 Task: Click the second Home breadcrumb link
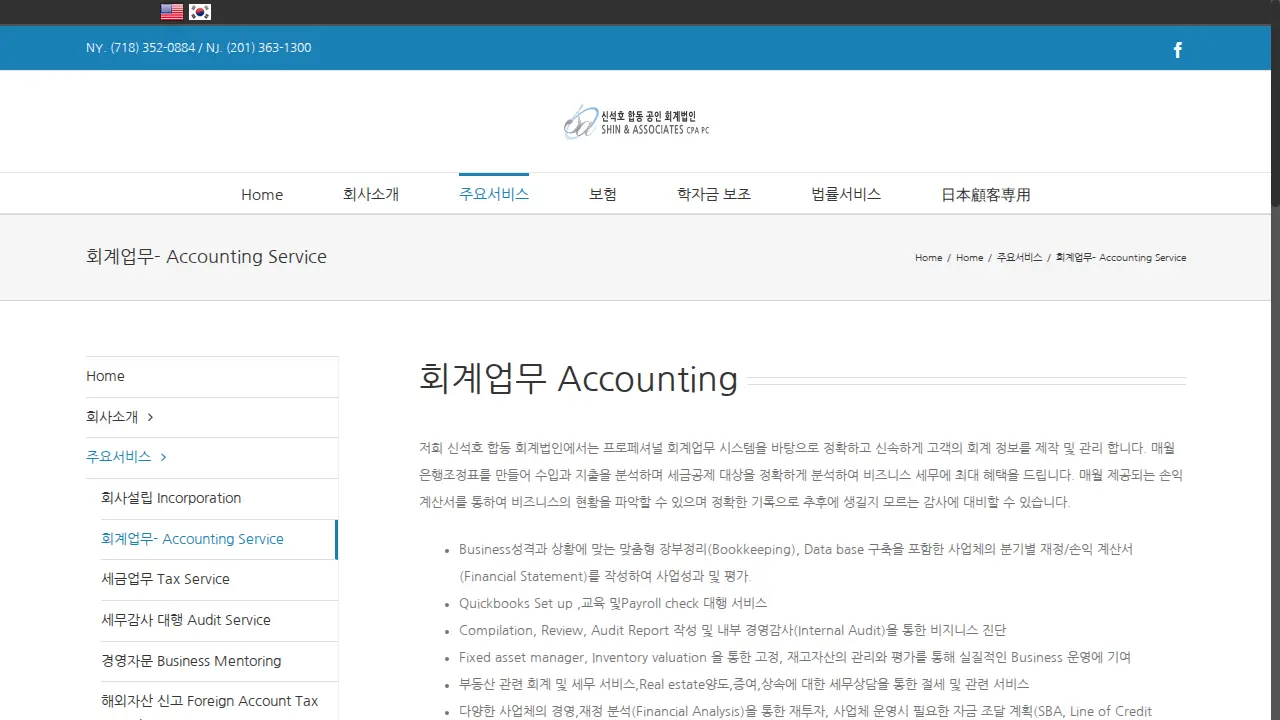[x=969, y=258]
